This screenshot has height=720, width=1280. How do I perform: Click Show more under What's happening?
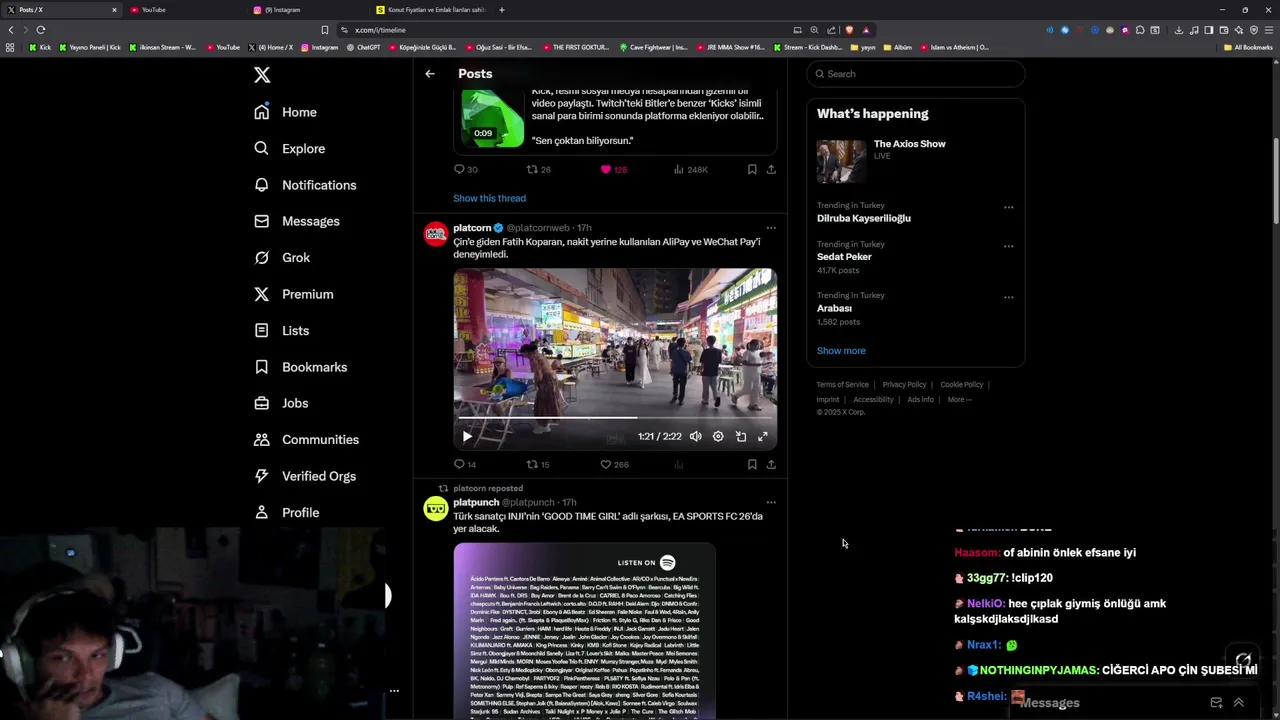point(841,351)
